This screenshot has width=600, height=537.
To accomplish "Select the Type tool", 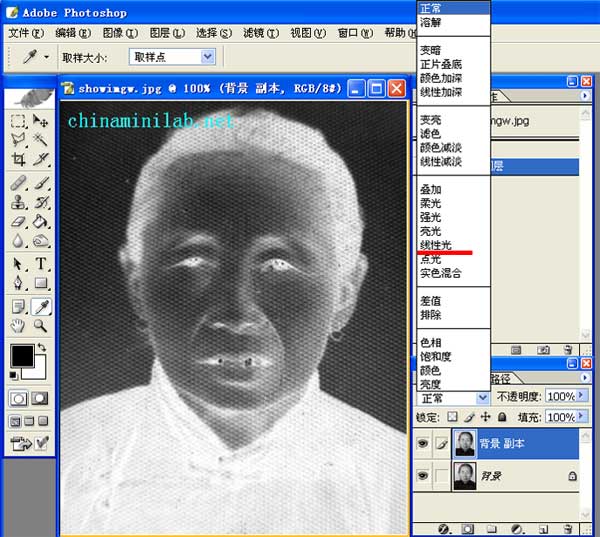I will [x=41, y=264].
